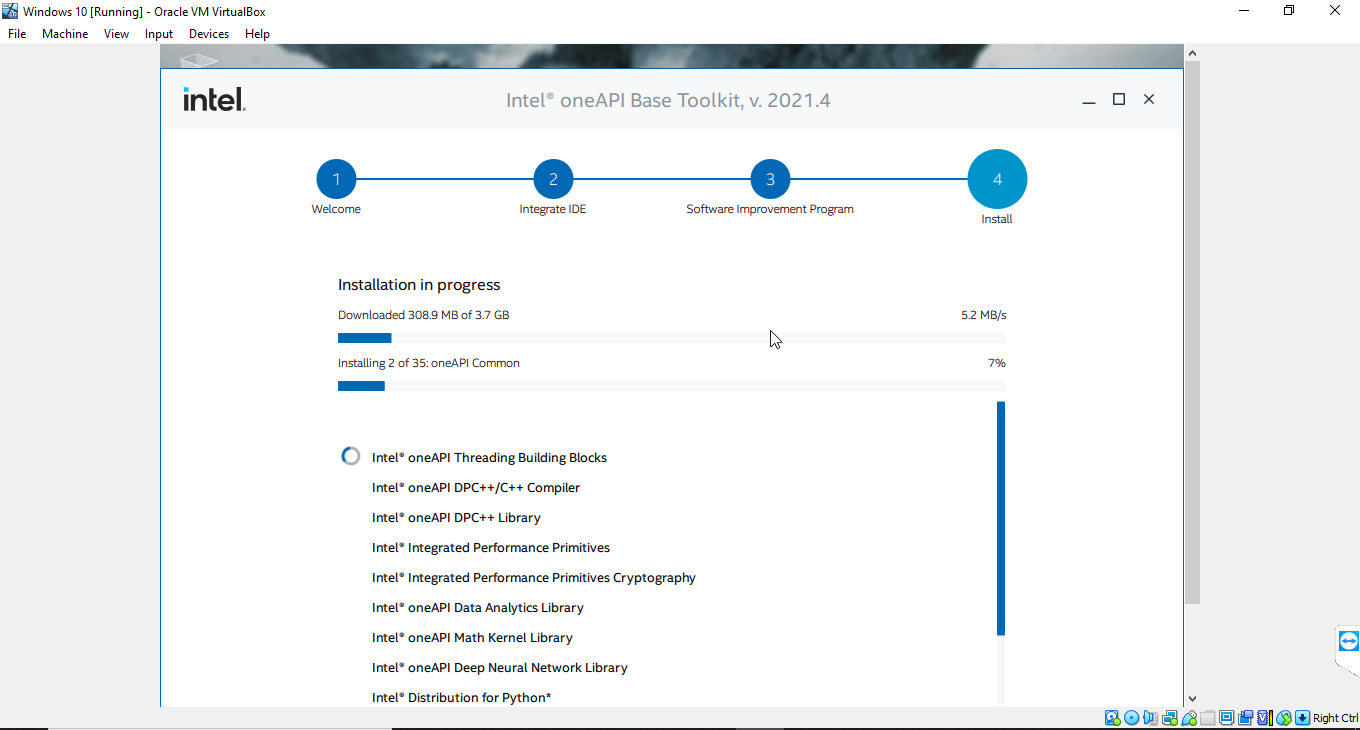The image size is (1360, 730).
Task: Click the keyboard capture status icon
Action: click(x=1304, y=718)
